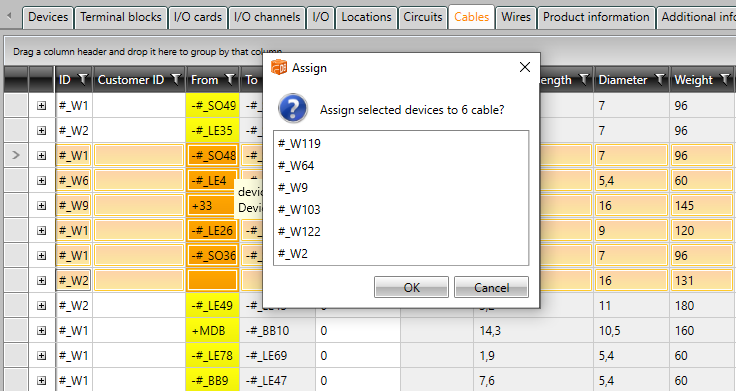Switch to the Devices tab
Image resolution: width=736 pixels, height=391 pixels.
48,17
